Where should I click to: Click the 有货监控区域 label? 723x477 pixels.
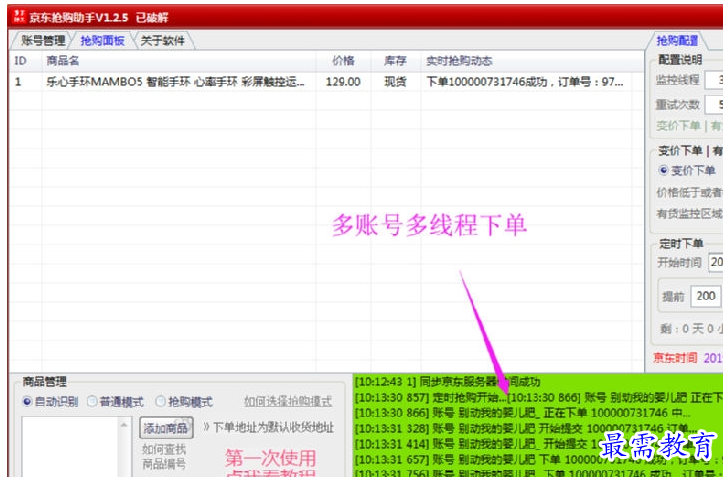coord(689,214)
